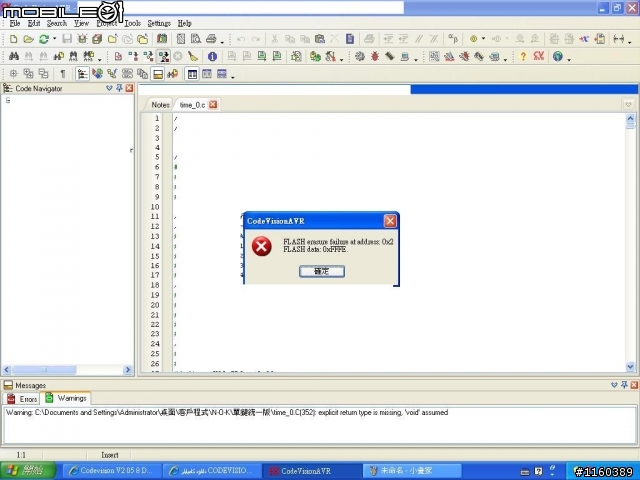The image size is (640, 480).
Task: Click the yellow question mark help icon
Action: [523, 56]
